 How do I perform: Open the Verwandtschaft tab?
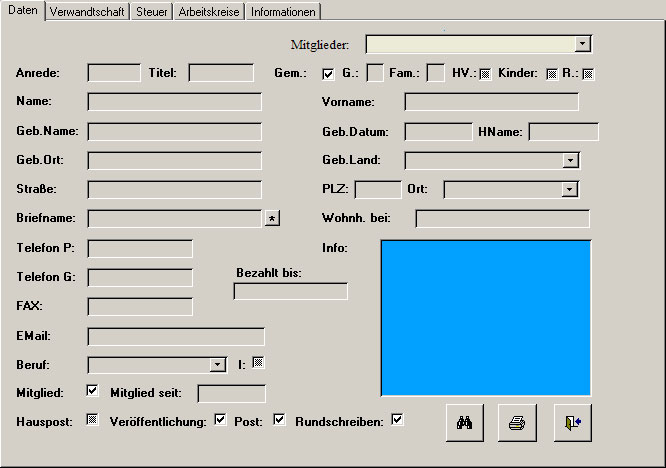87,12
